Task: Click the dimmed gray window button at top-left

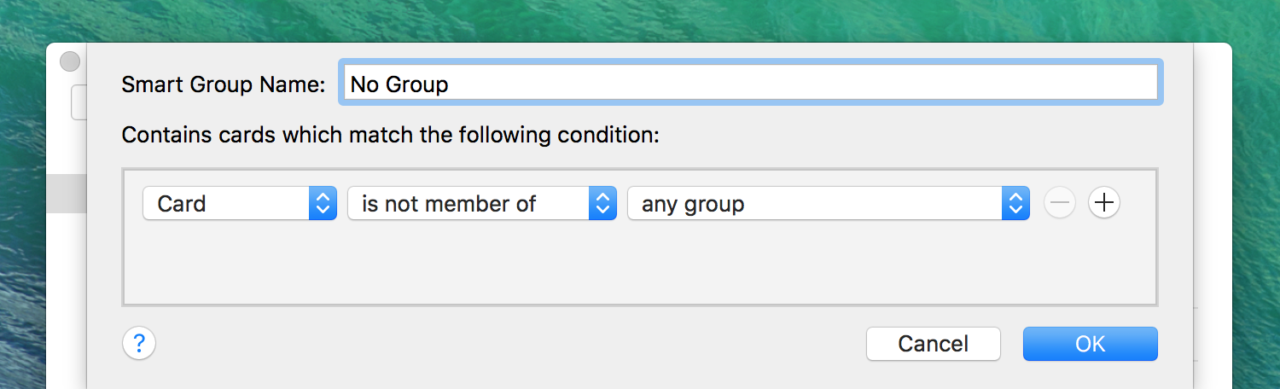Action: click(x=70, y=61)
